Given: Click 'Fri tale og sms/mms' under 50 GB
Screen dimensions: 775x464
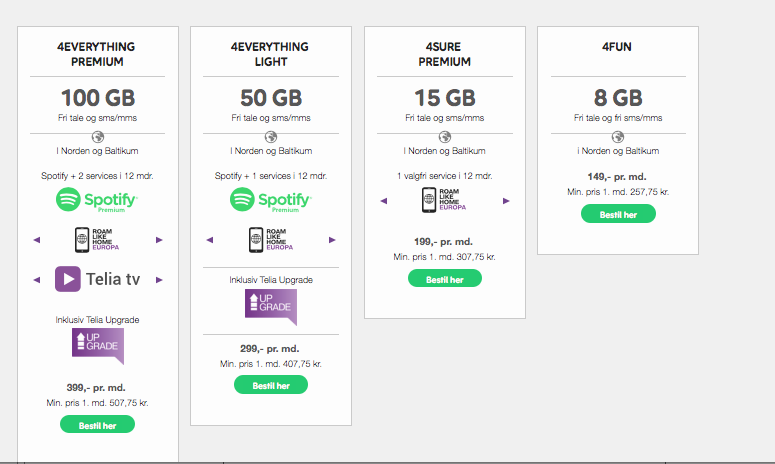Looking at the screenshot, I should coord(271,118).
